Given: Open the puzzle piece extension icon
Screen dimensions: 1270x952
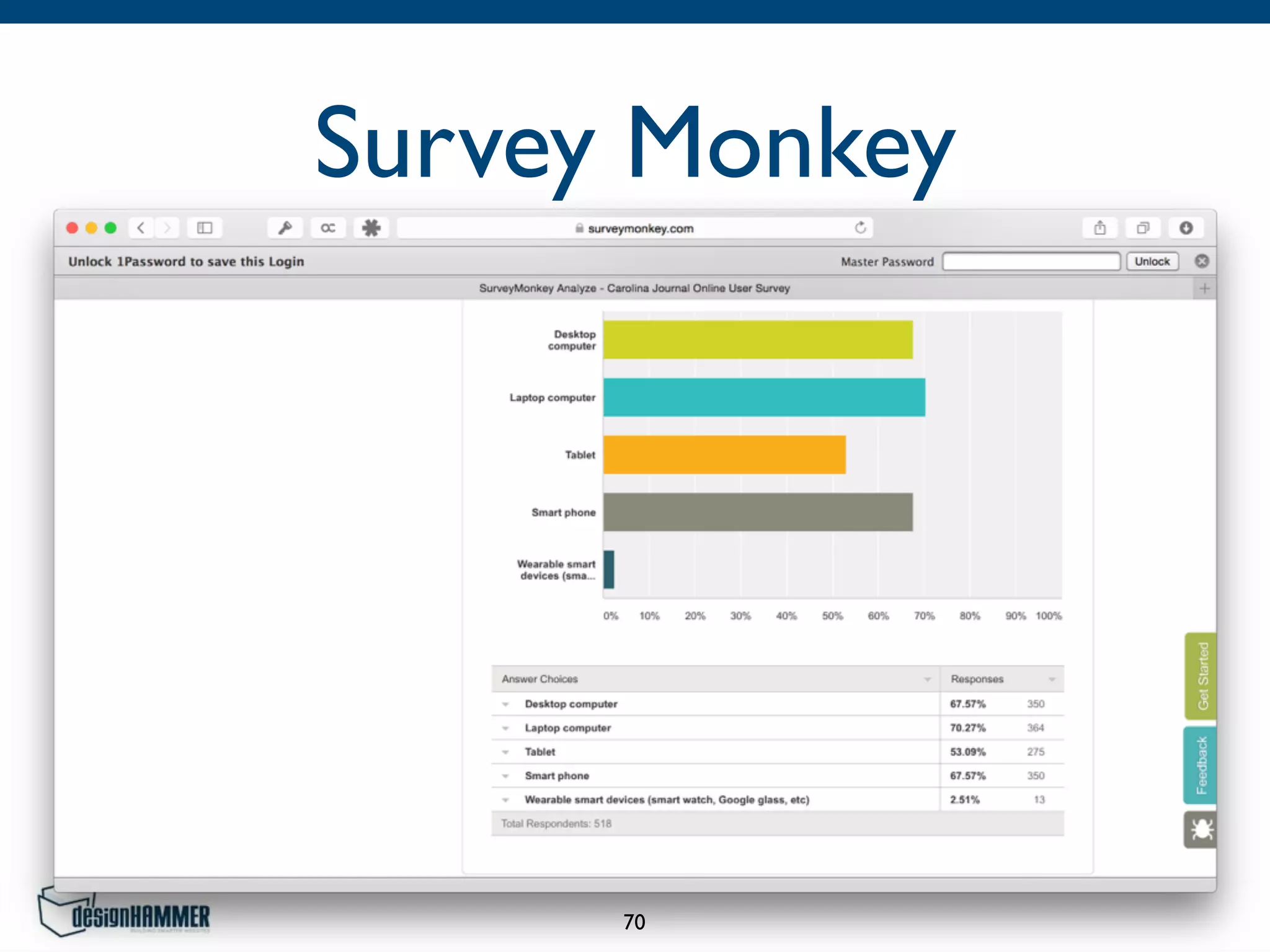Looking at the screenshot, I should point(371,228).
